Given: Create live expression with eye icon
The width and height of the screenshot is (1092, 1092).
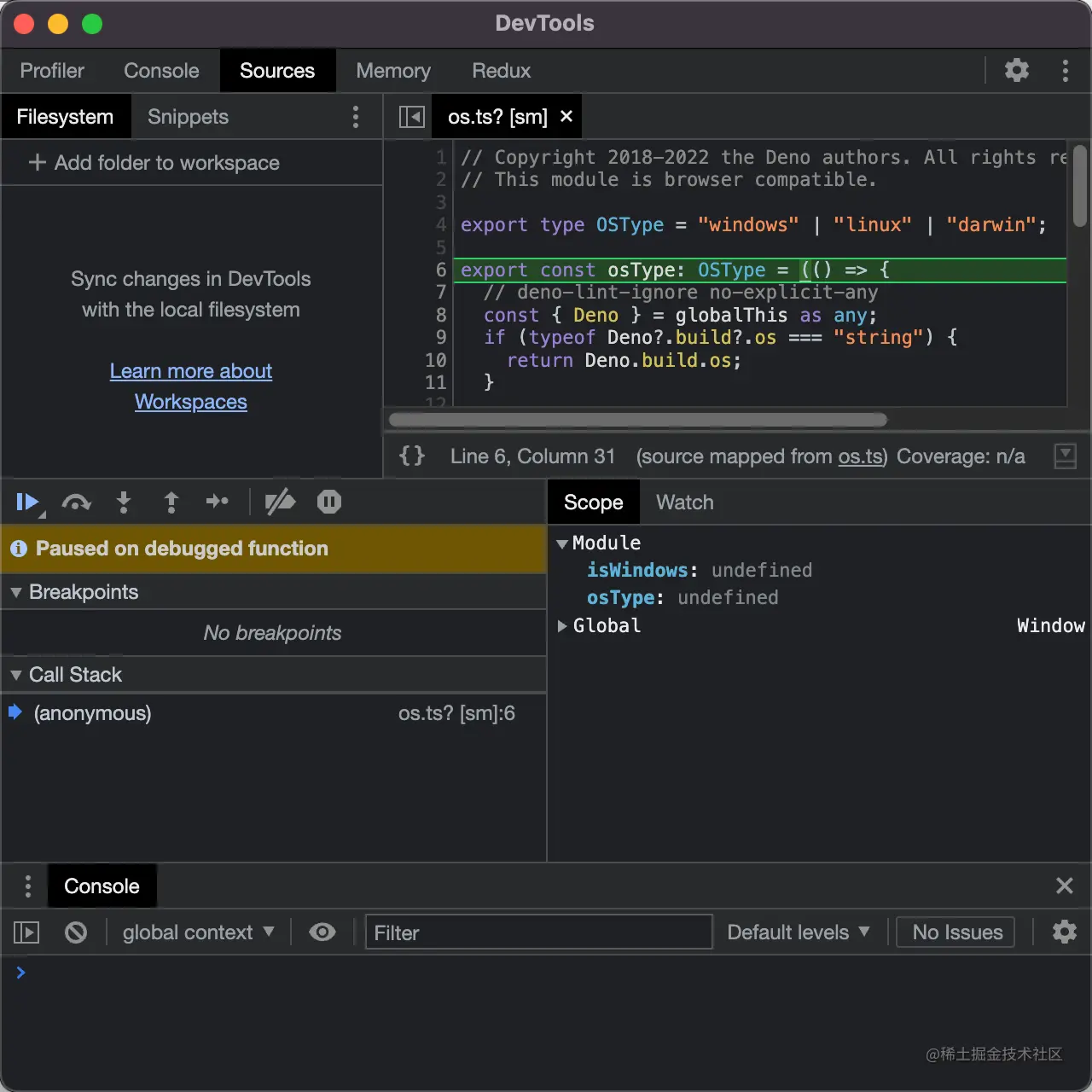Looking at the screenshot, I should (x=322, y=932).
